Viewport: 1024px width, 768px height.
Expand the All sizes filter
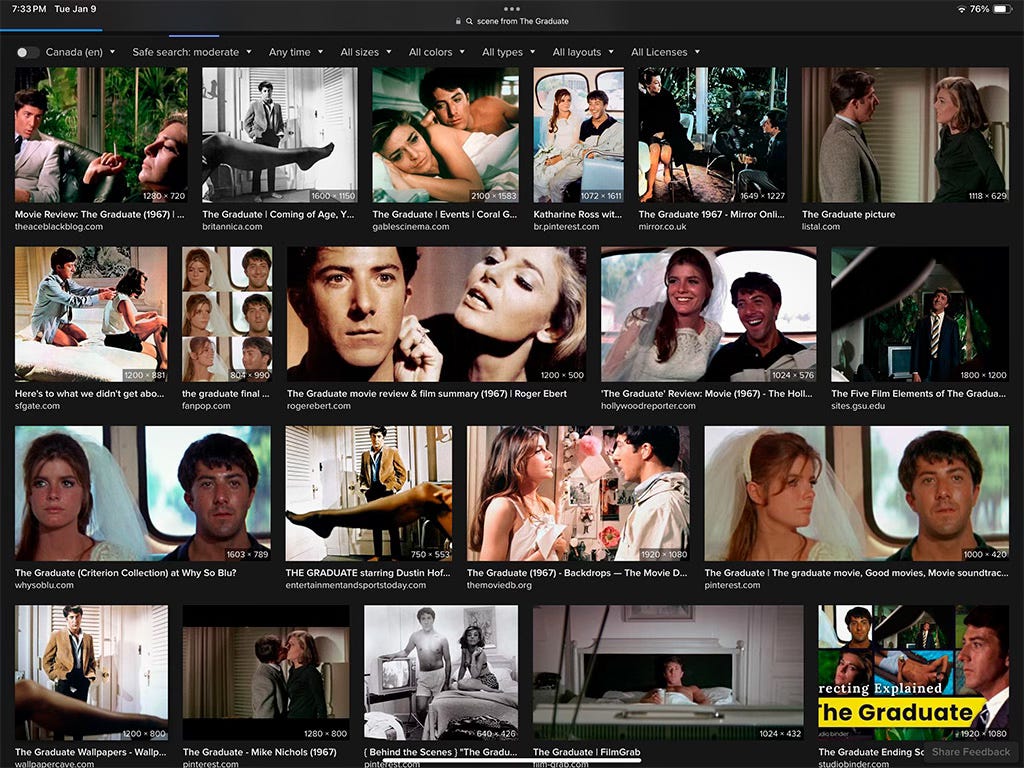(366, 52)
